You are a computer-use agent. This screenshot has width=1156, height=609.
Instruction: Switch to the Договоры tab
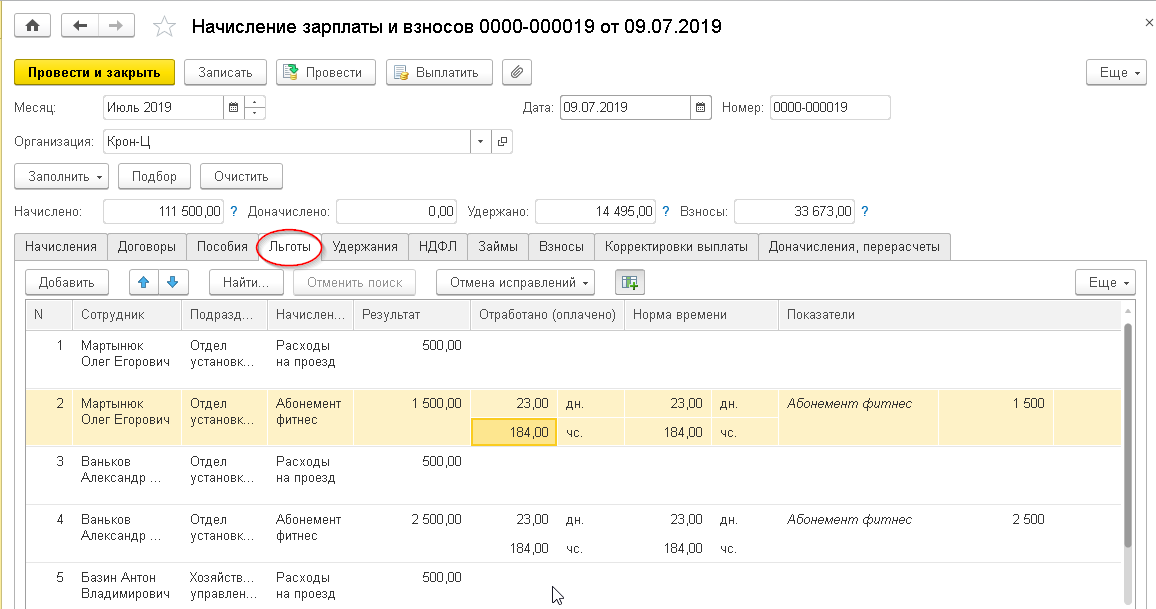[x=147, y=247]
